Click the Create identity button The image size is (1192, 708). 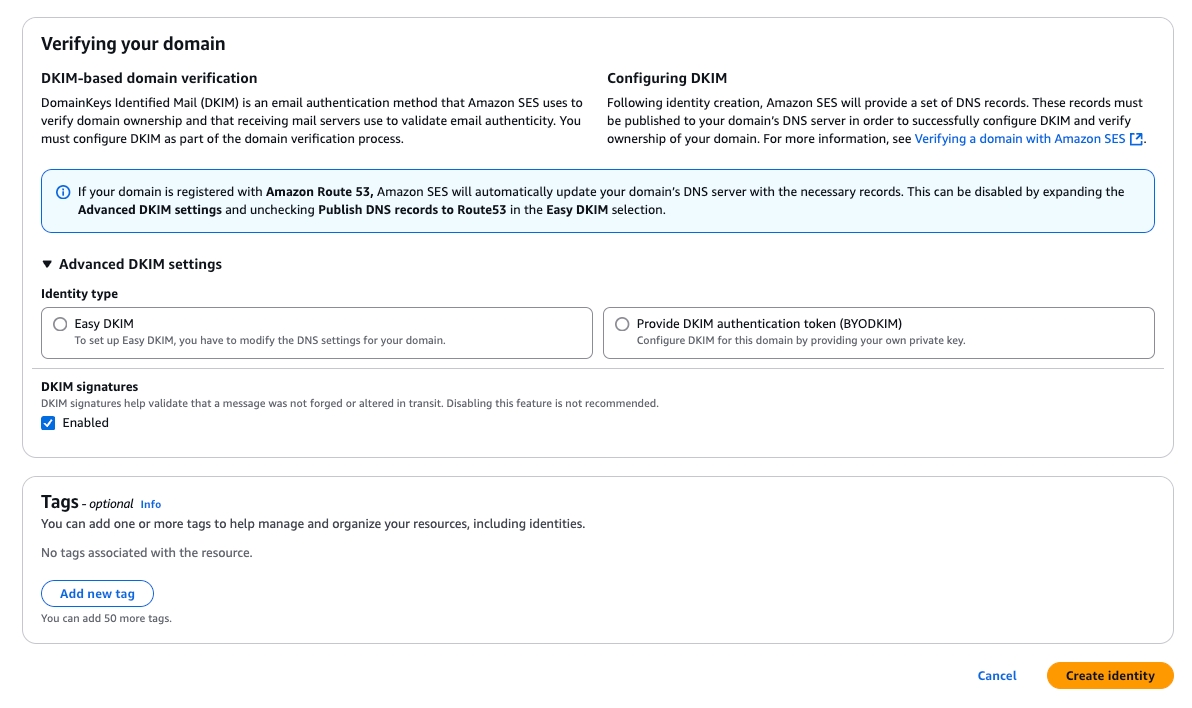point(1109,676)
